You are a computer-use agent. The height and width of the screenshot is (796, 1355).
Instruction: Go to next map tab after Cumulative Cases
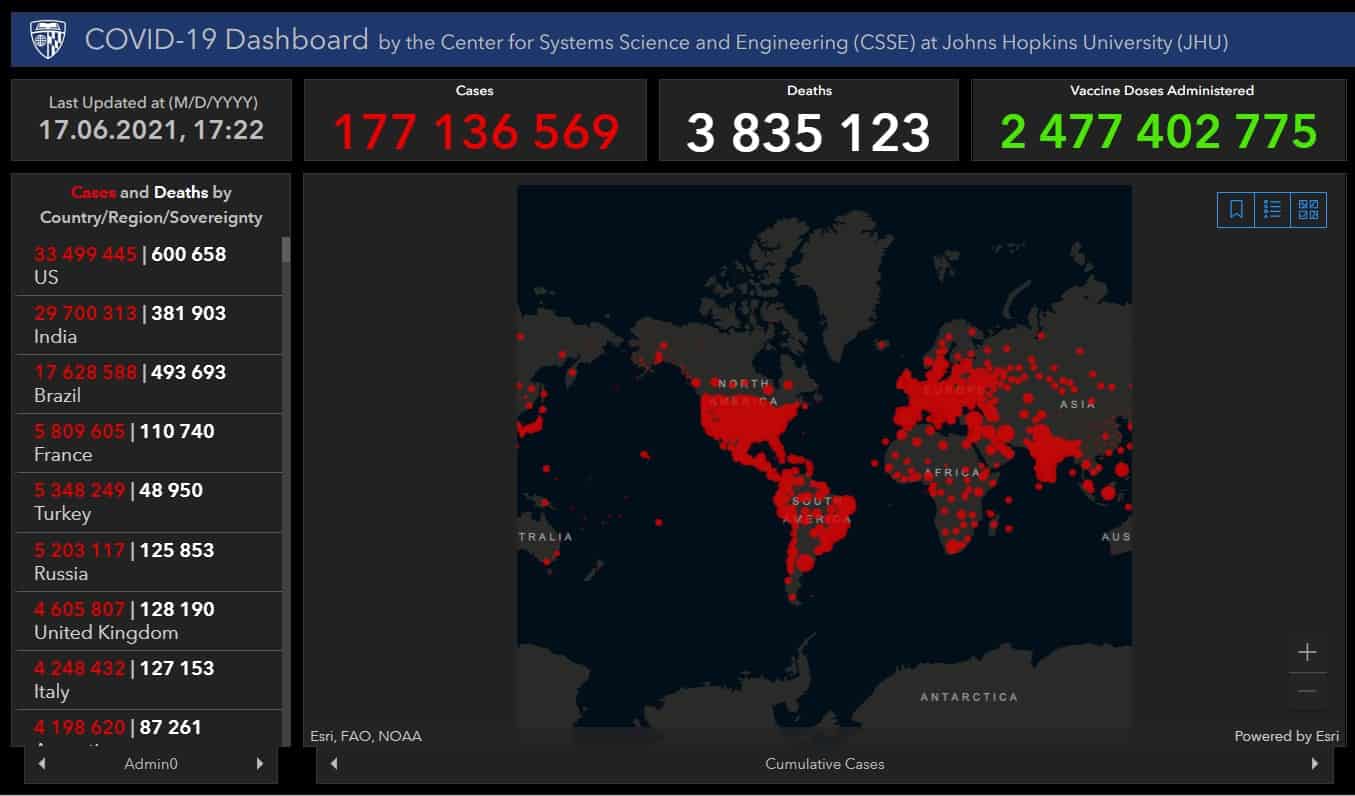click(1316, 764)
